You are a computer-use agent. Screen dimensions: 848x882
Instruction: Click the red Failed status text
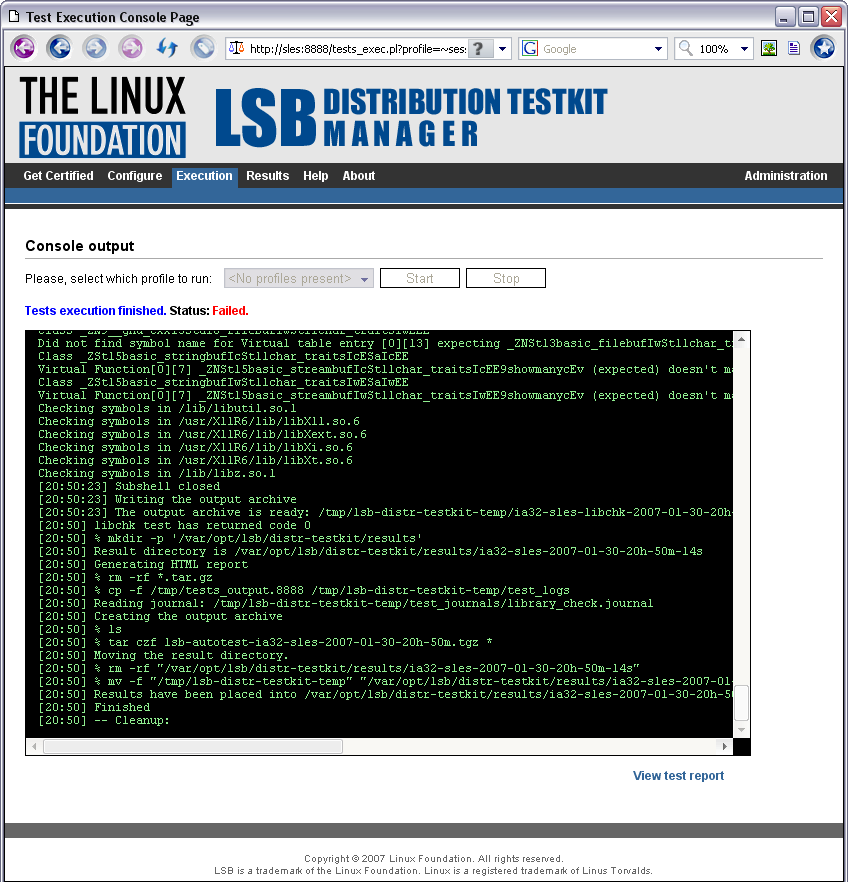coord(230,310)
